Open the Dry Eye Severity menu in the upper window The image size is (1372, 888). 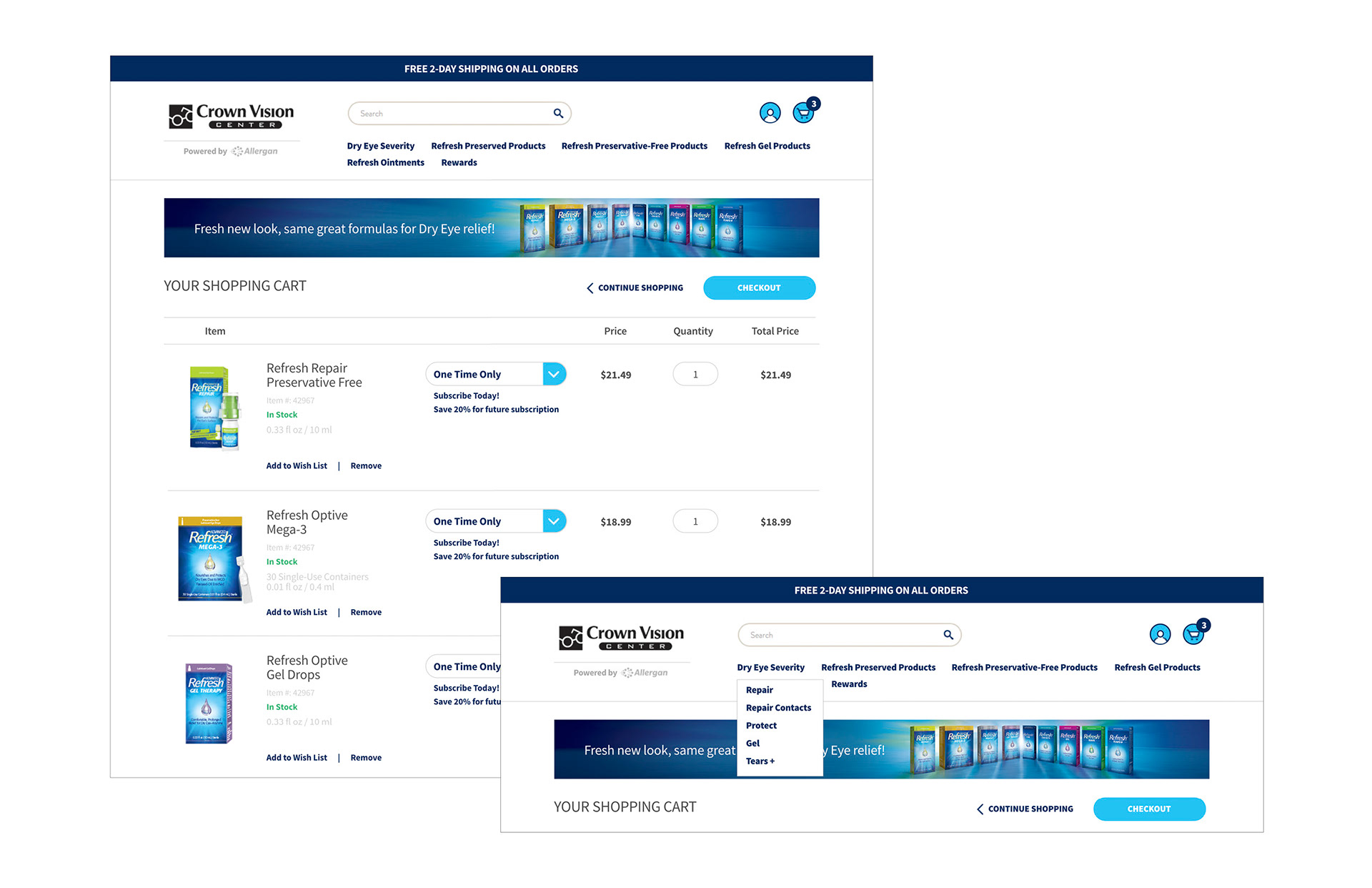point(380,146)
